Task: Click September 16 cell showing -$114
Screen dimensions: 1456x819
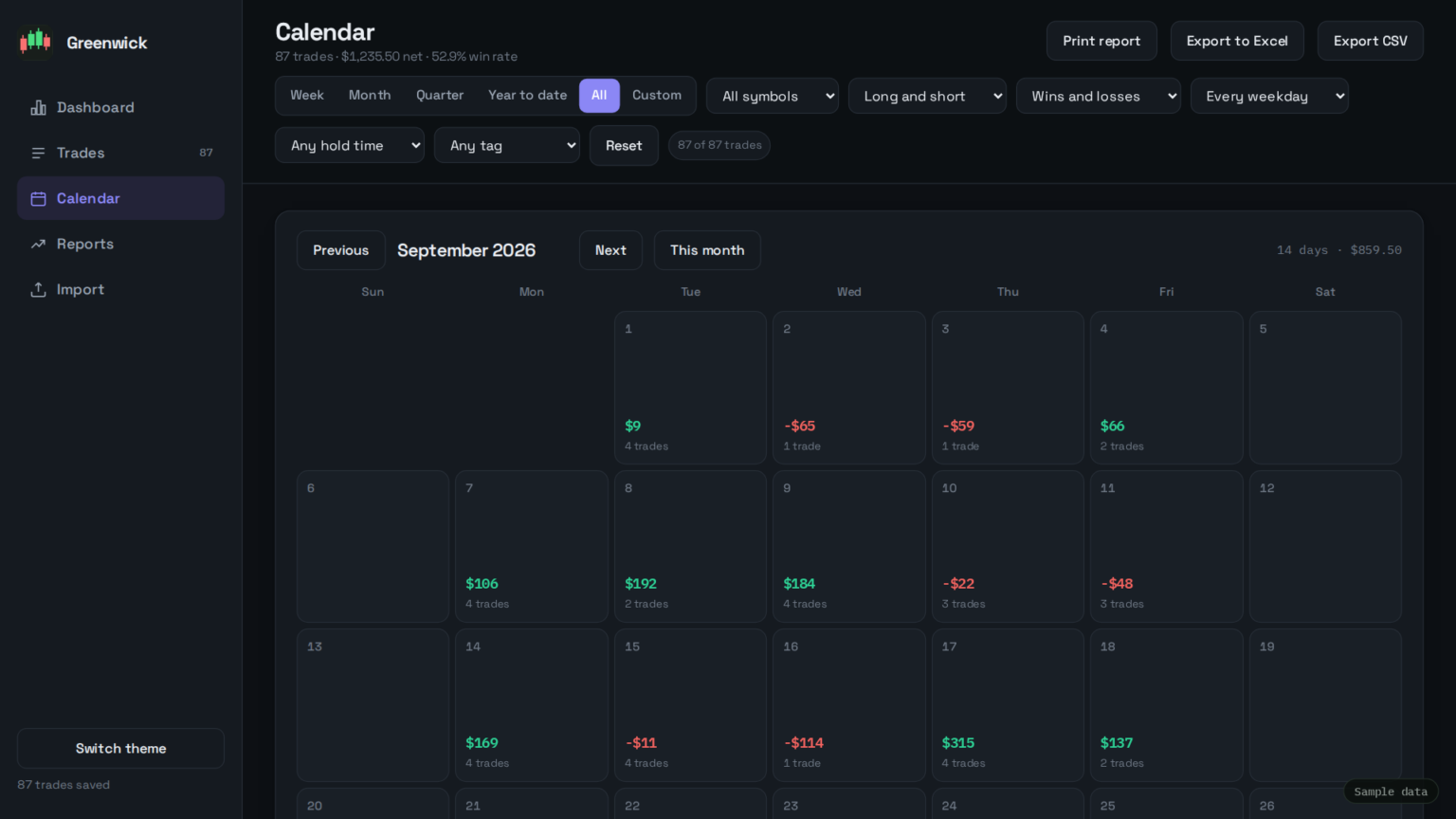Action: point(848,705)
